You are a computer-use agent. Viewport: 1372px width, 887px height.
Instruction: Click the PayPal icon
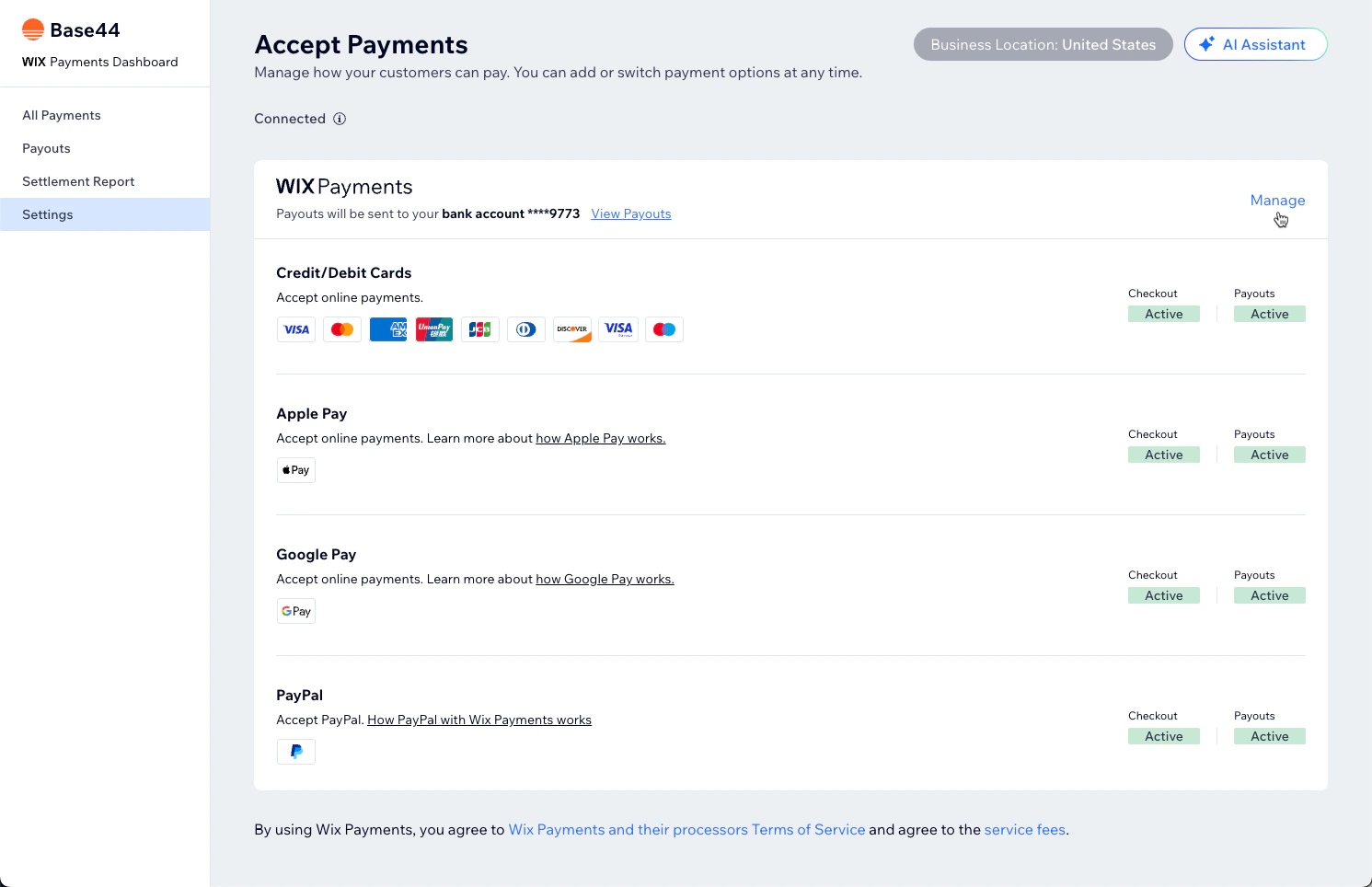(295, 751)
